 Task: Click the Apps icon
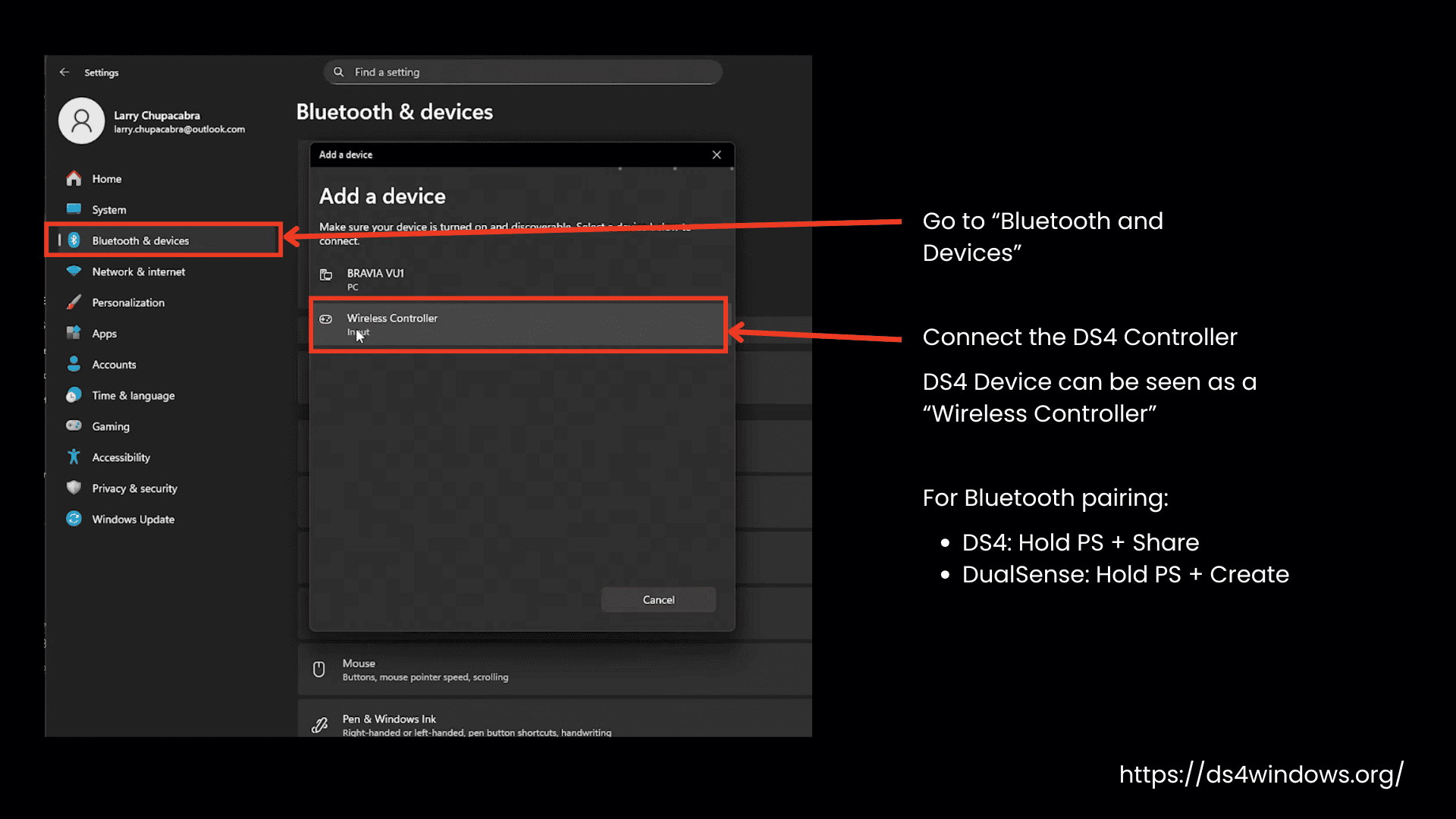[74, 333]
